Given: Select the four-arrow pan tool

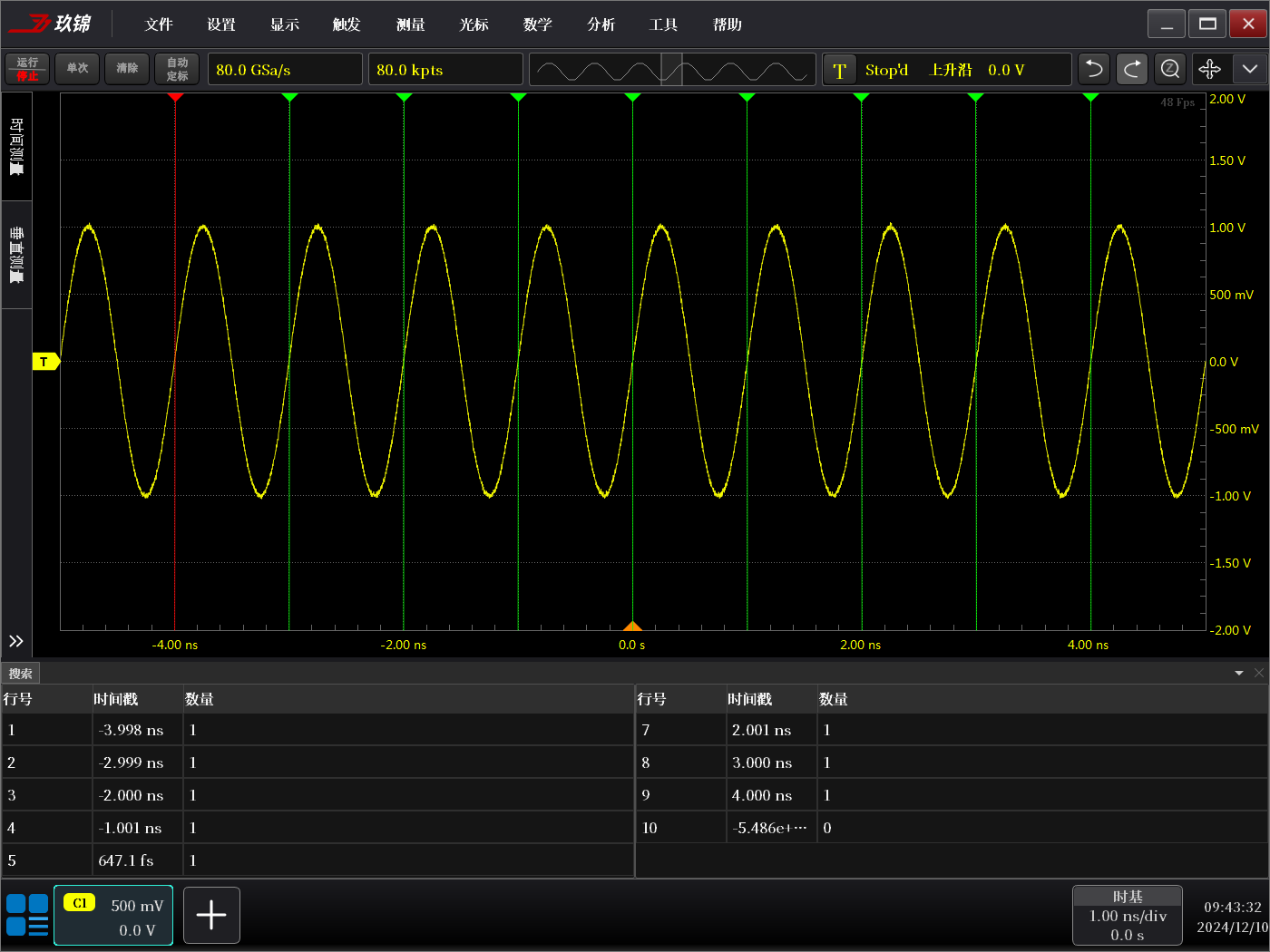Looking at the screenshot, I should 1209,70.
